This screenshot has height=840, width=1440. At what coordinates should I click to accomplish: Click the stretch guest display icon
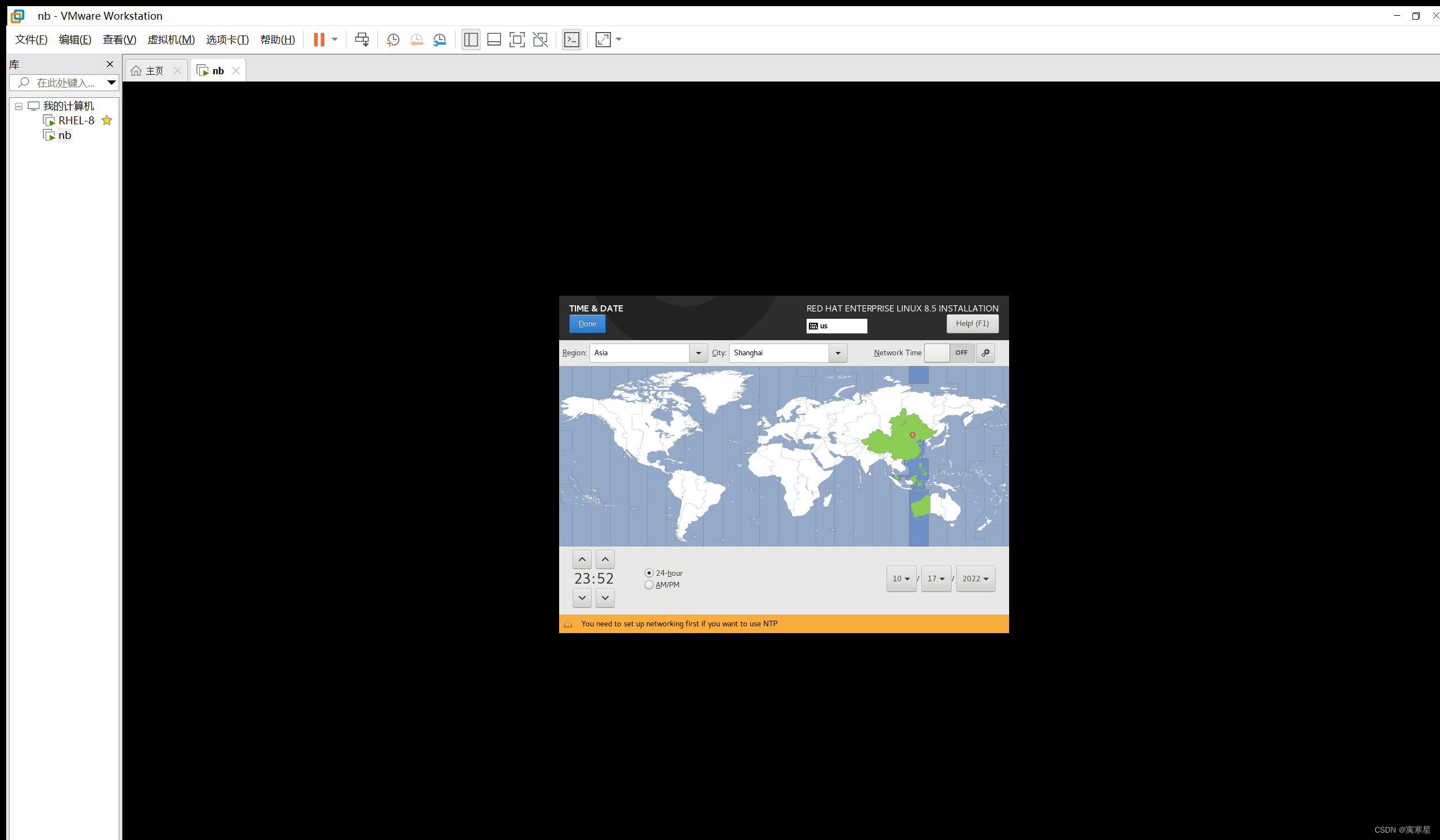[603, 39]
